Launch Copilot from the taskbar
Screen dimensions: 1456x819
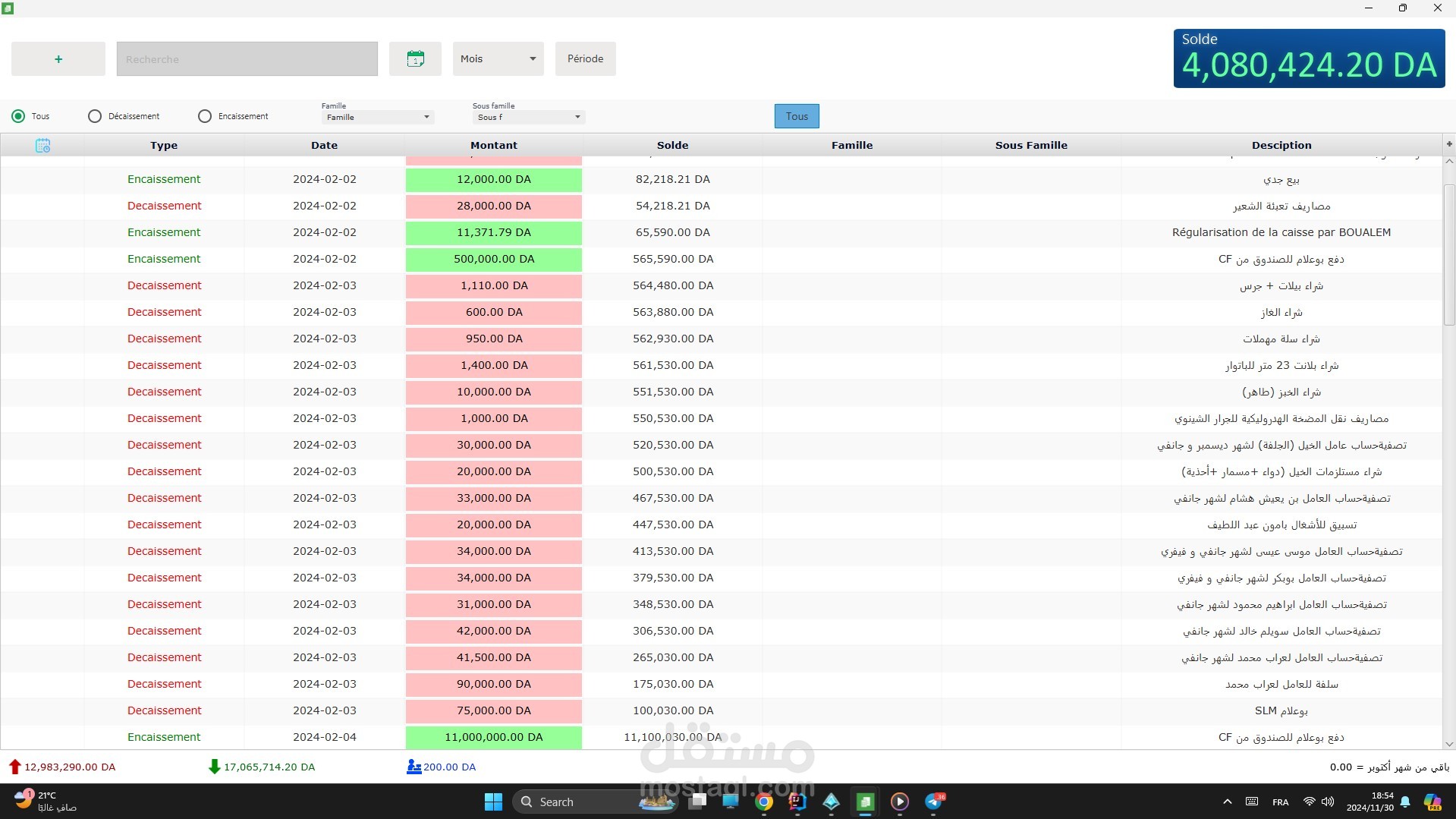1432,802
